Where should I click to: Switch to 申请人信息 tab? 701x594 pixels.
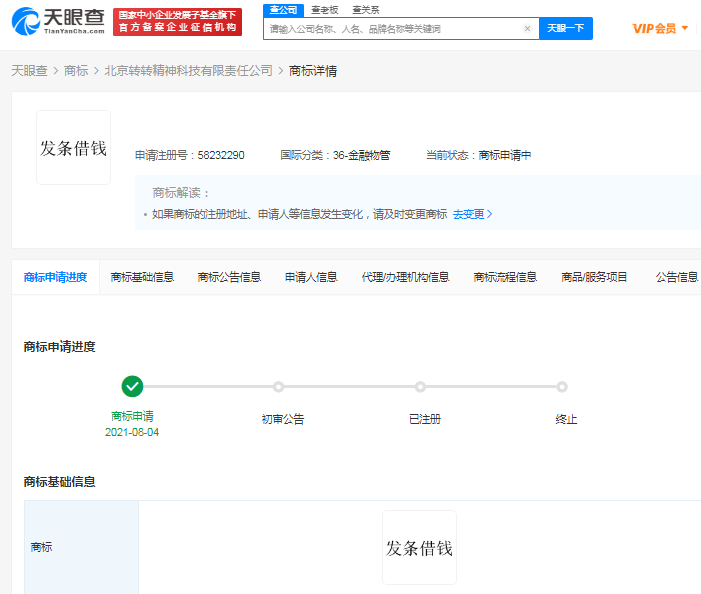click(x=311, y=277)
